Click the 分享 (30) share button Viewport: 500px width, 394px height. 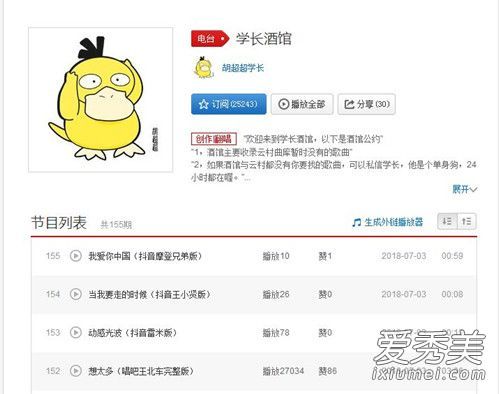pyautogui.click(x=367, y=104)
